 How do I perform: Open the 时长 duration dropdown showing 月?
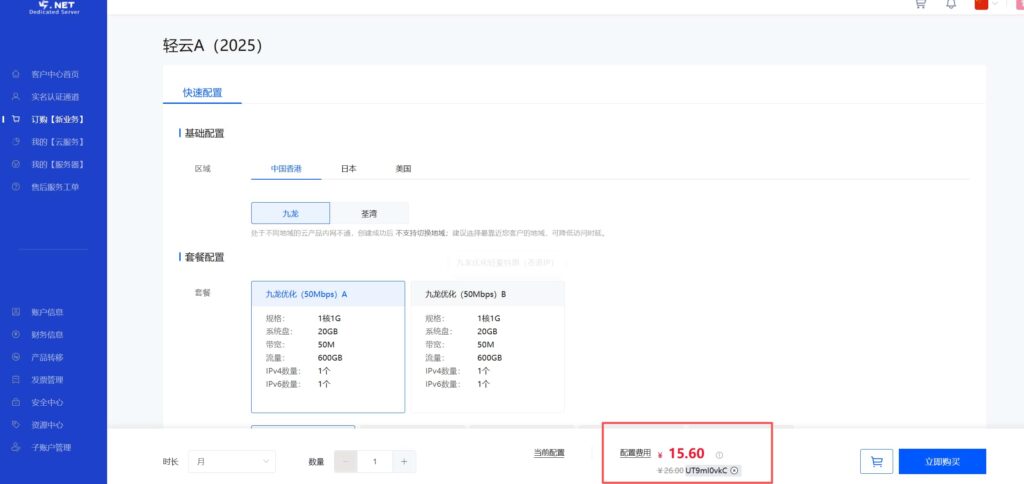[232, 461]
